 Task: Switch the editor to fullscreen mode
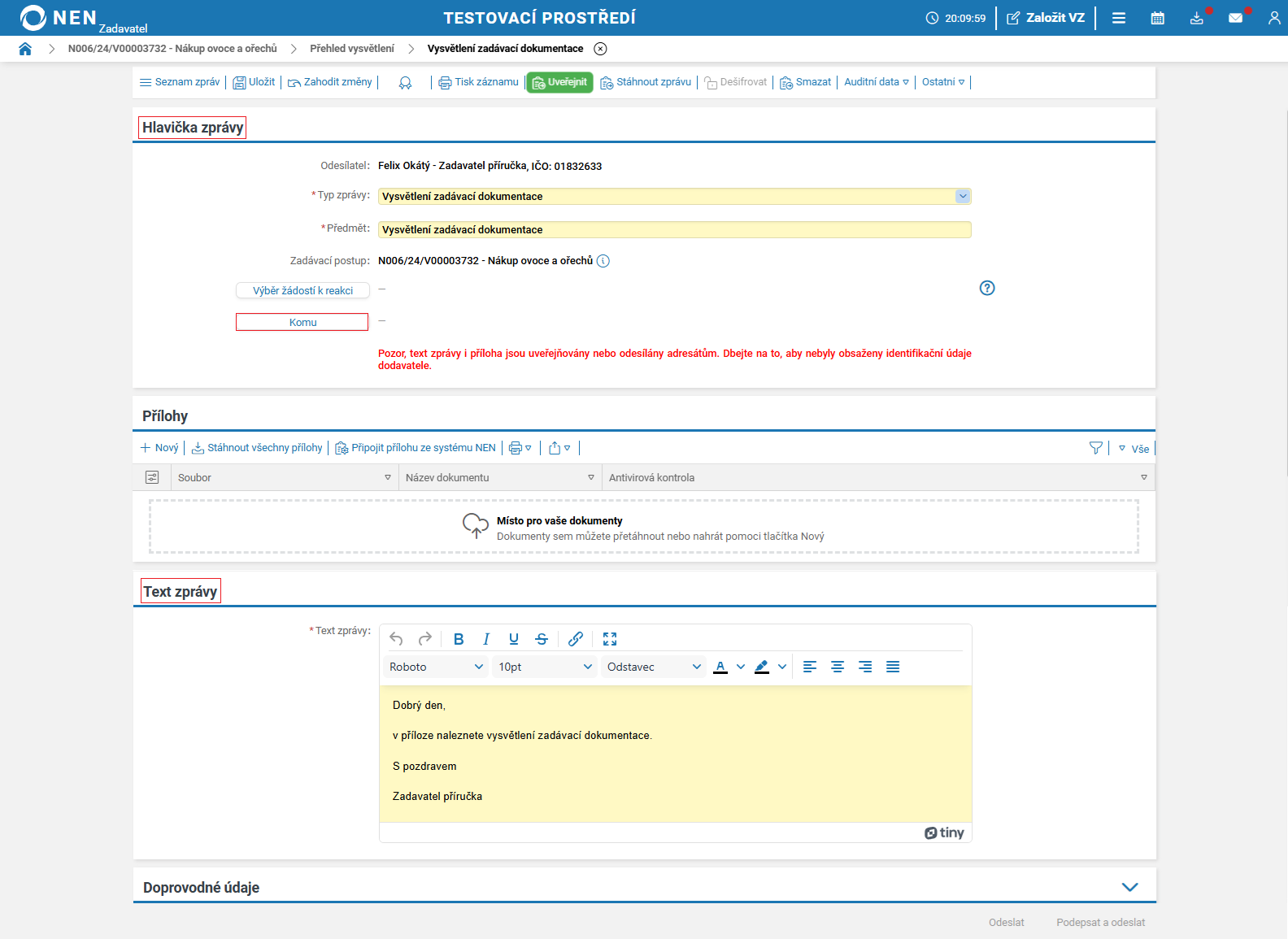pos(610,639)
